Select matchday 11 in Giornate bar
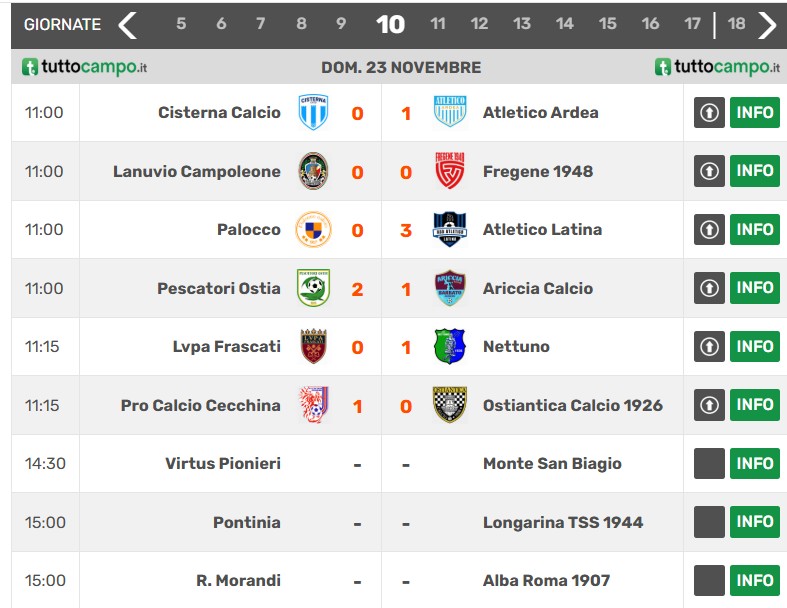 tap(438, 24)
